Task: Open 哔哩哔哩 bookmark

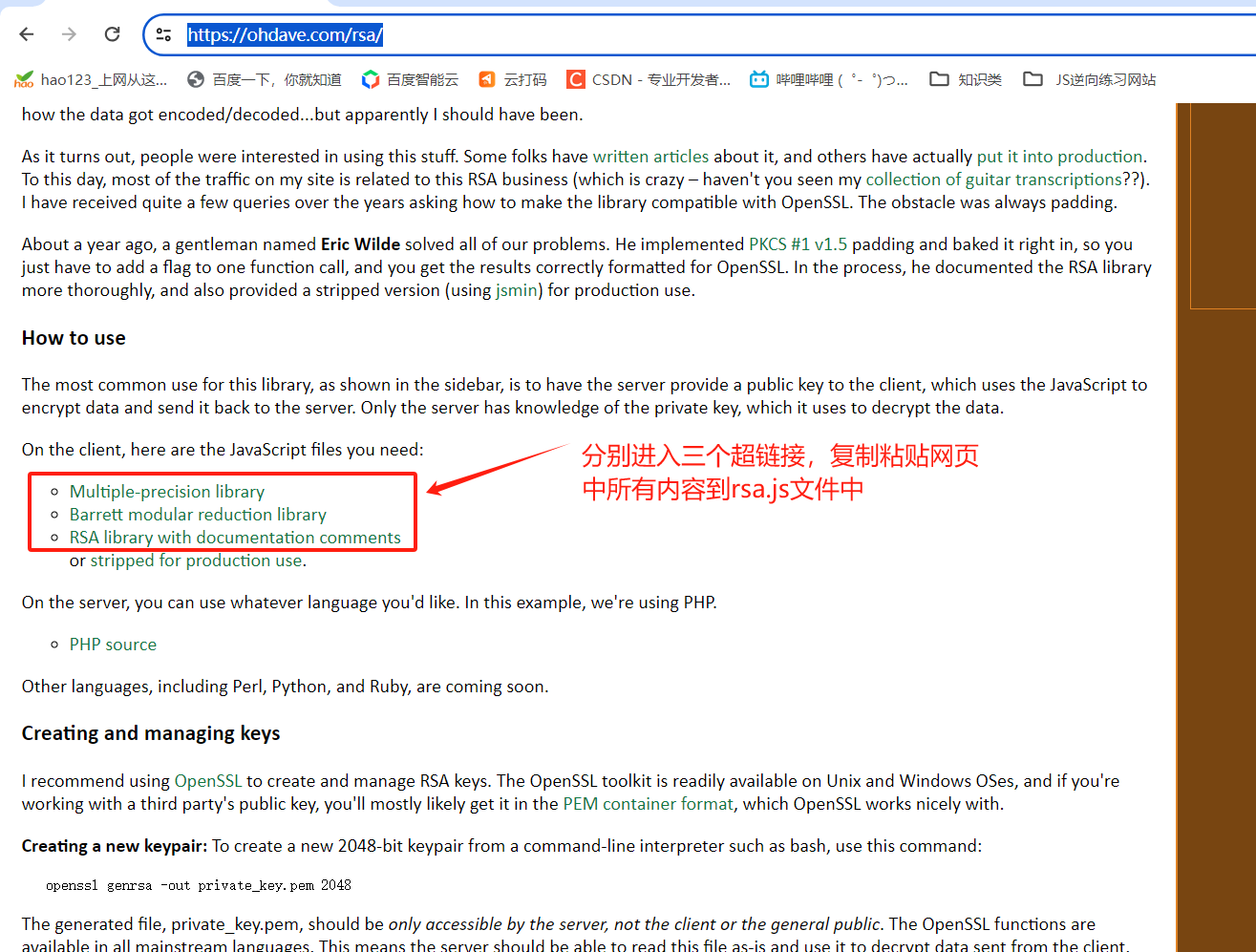Action: pyautogui.click(x=829, y=79)
